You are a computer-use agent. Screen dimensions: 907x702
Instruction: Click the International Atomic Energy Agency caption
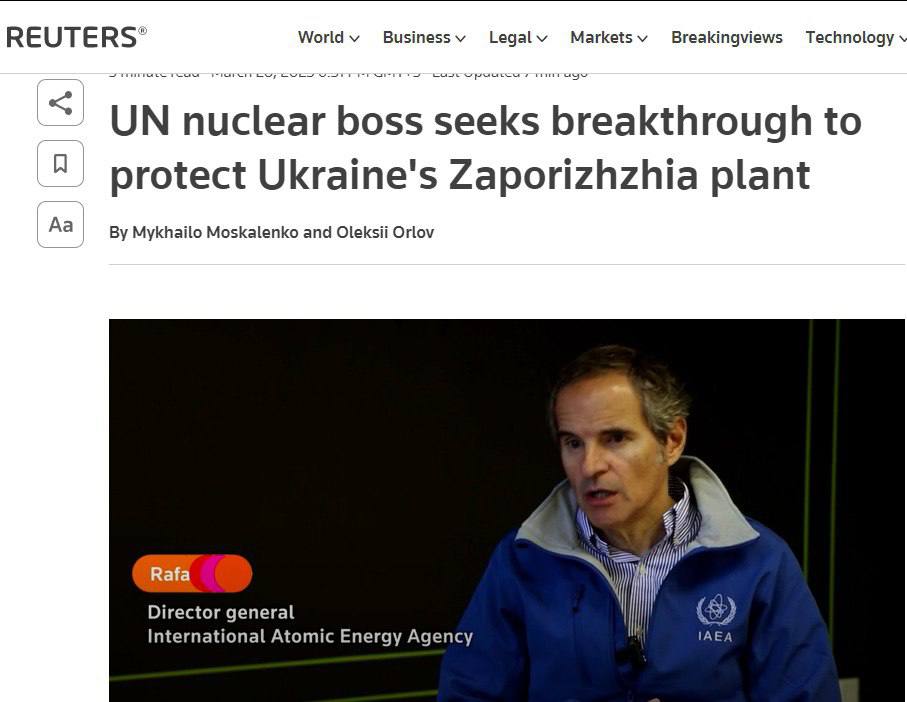[x=310, y=636]
